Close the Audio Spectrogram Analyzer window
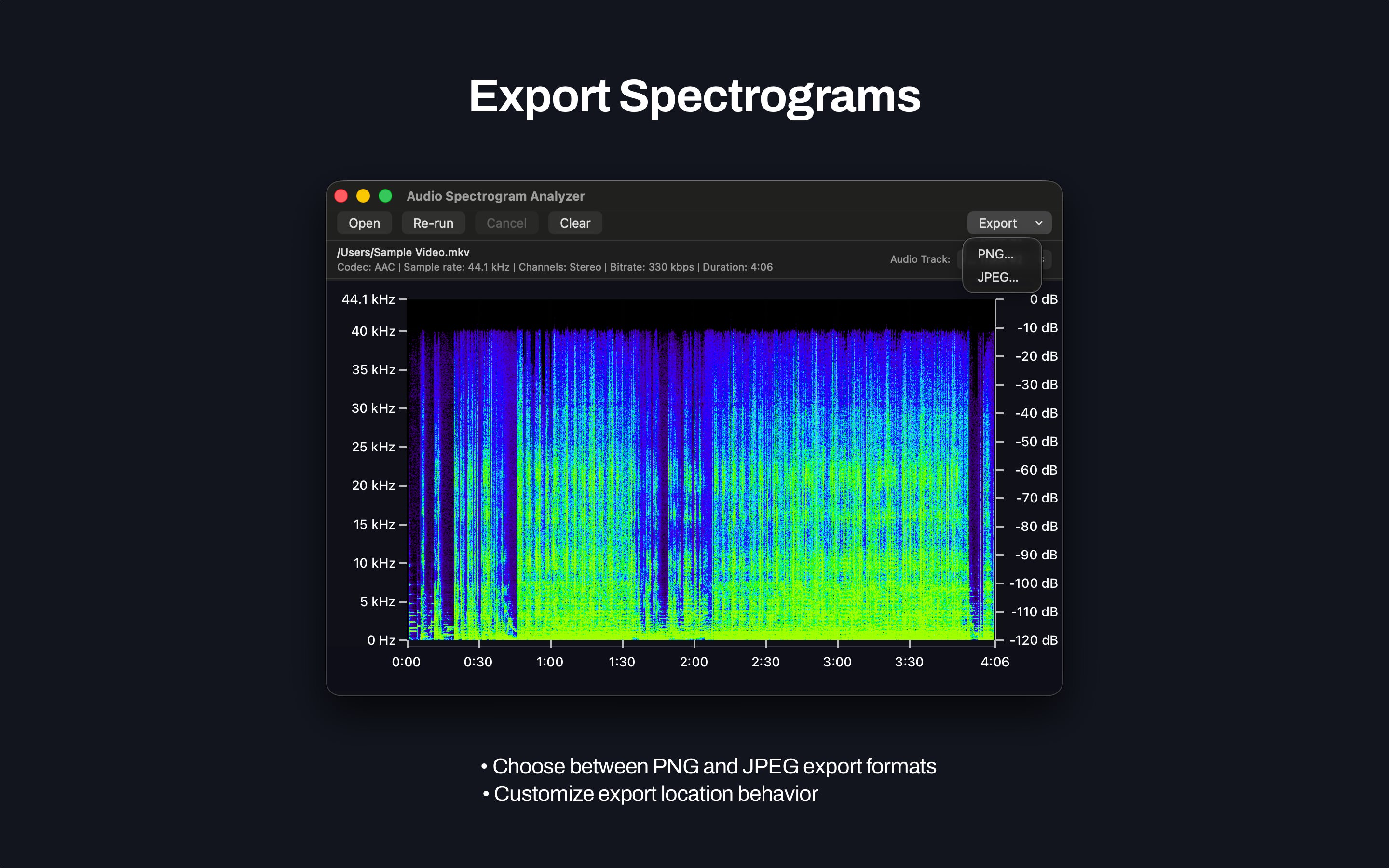Screen dimensions: 1389x868 pos(341,196)
